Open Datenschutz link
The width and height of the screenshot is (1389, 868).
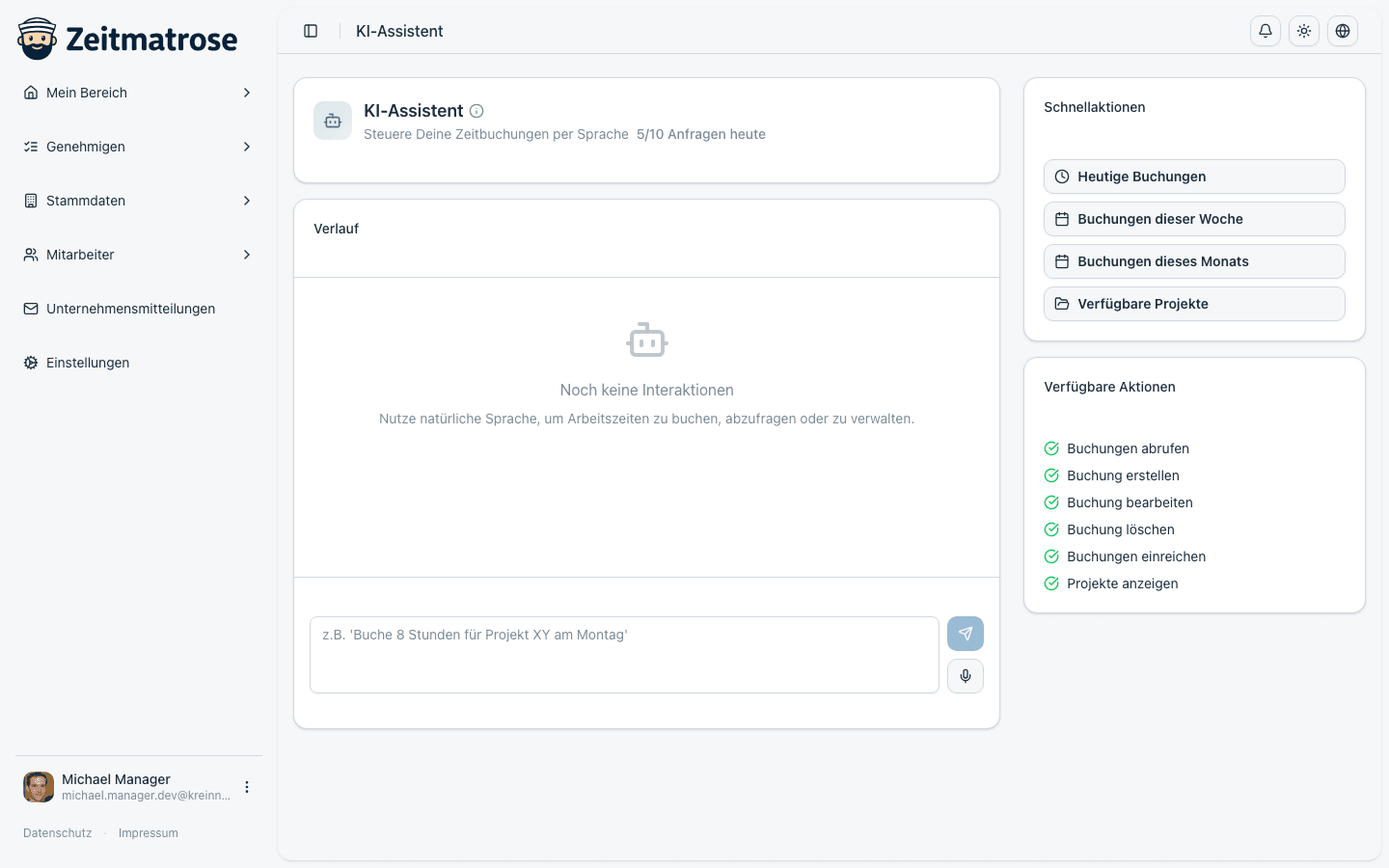(x=58, y=833)
